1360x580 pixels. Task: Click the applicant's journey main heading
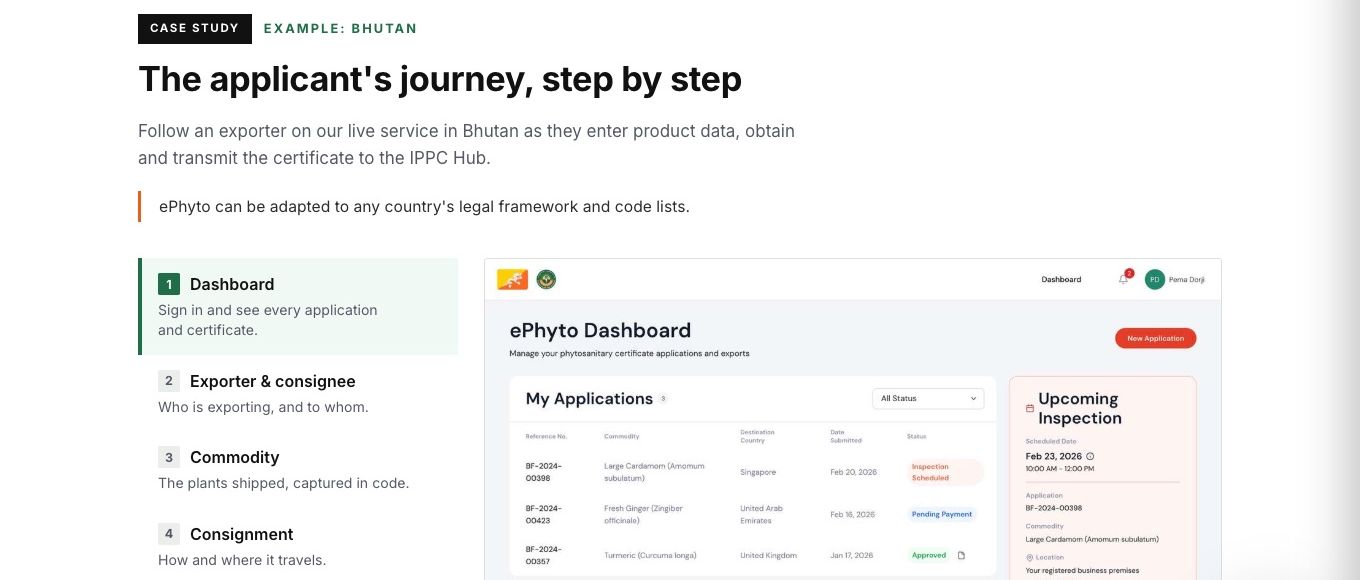440,78
